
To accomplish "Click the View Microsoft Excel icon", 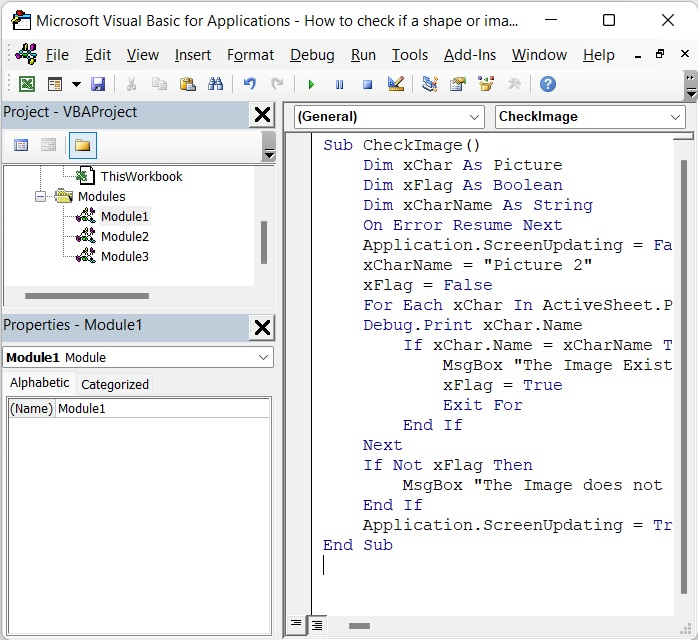I will point(27,85).
